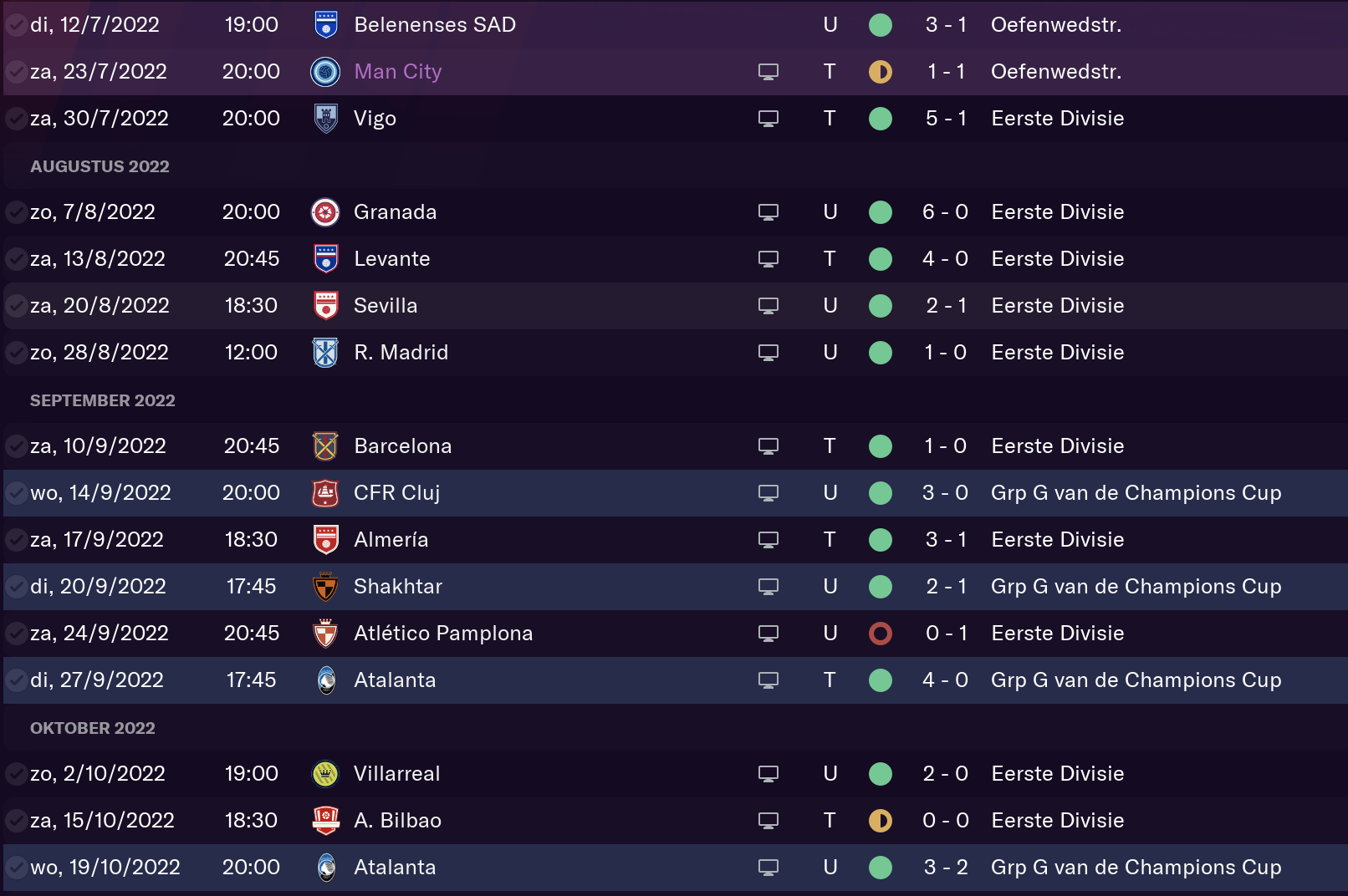The height and width of the screenshot is (896, 1348).
Task: Toggle the check circle beside Almería match date
Action: [15, 540]
